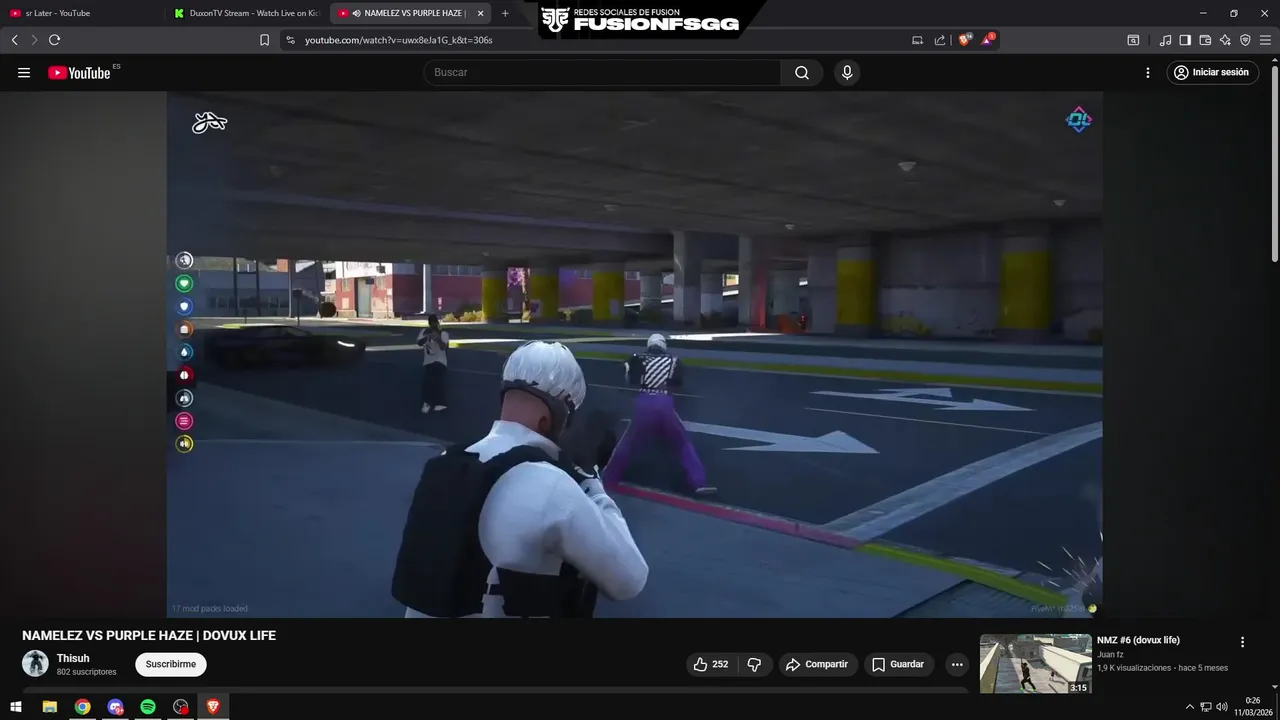The width and height of the screenshot is (1280, 720).
Task: Bookmark this page icon in address bar
Action: [x=264, y=40]
